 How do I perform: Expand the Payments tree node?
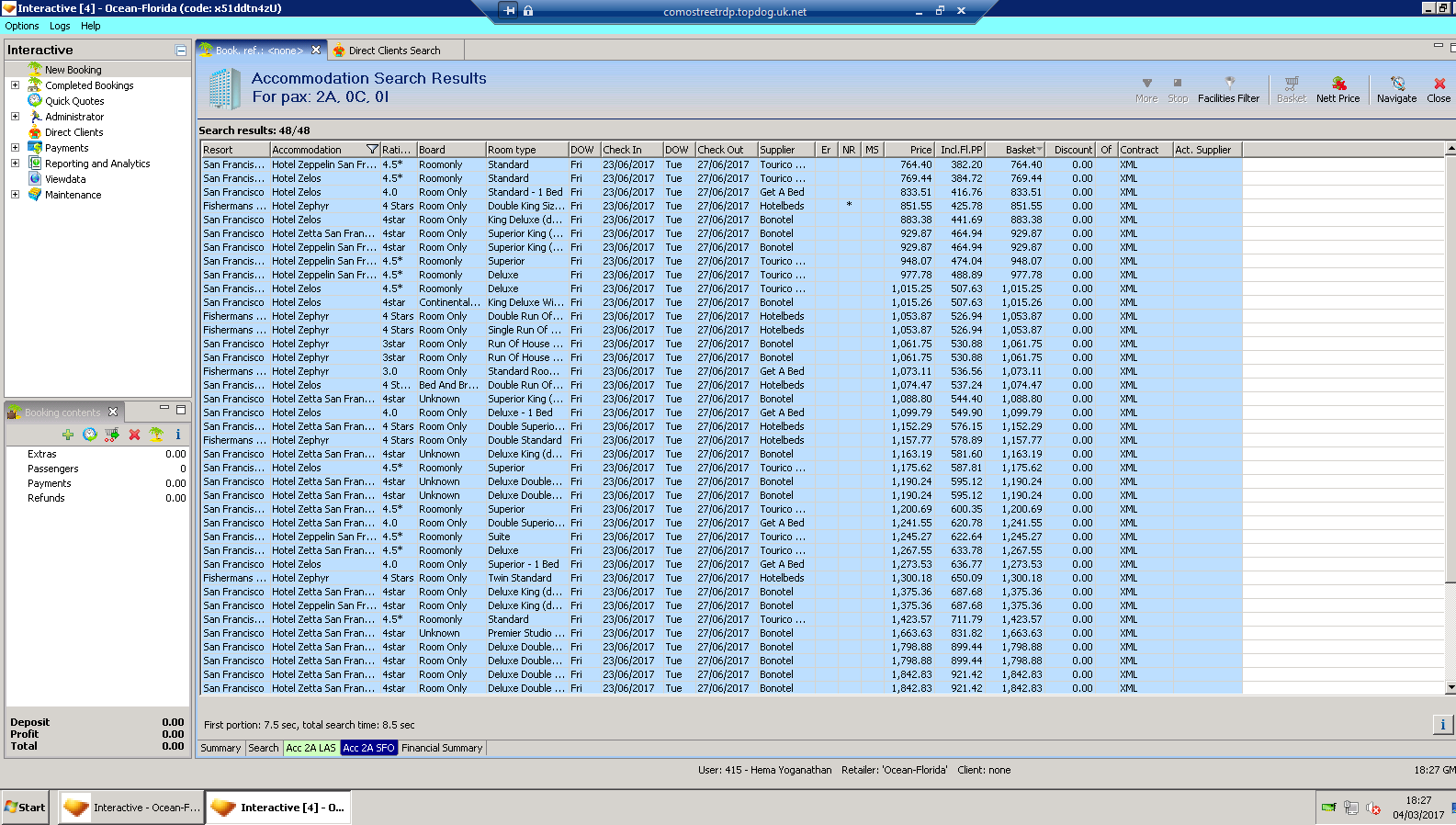[15, 148]
